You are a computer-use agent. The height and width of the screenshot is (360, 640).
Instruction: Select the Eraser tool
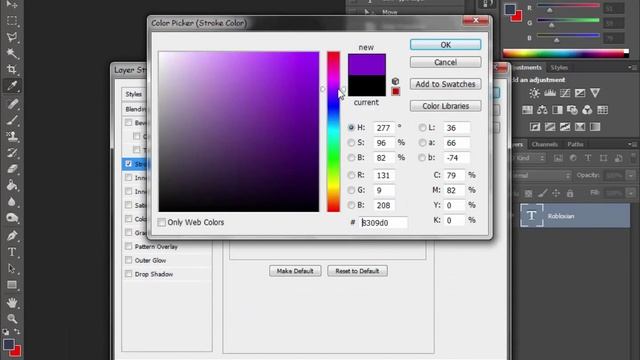pos(12,169)
